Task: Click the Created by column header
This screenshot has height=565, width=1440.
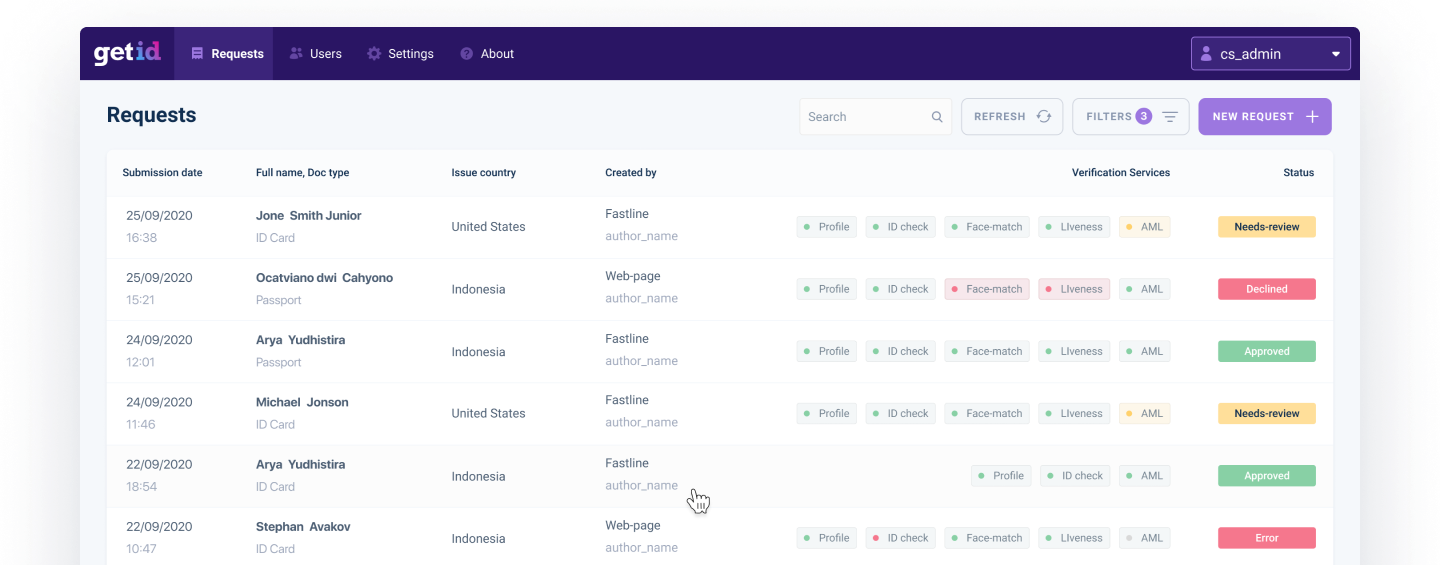Action: 630,173
